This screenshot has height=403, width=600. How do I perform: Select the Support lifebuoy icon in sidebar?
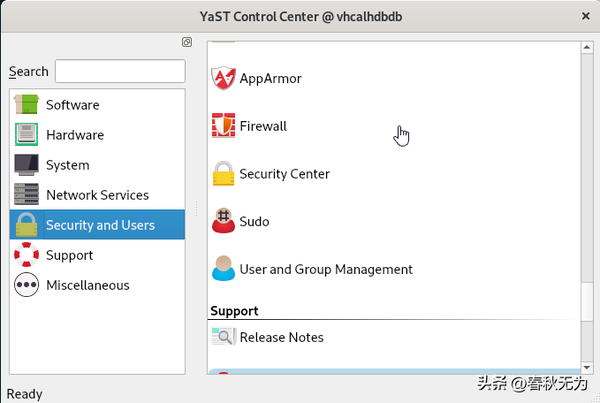click(x=27, y=255)
